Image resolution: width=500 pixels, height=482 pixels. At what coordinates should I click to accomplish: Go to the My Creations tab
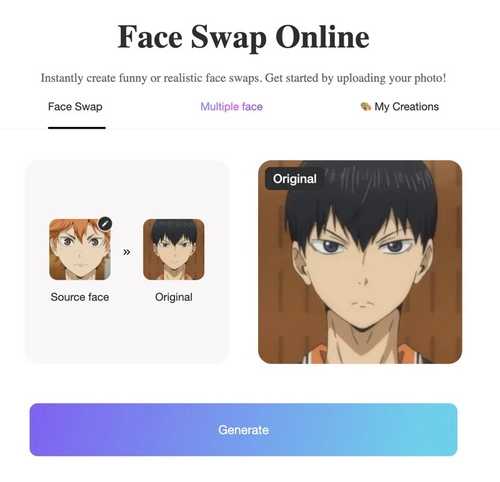click(x=400, y=107)
